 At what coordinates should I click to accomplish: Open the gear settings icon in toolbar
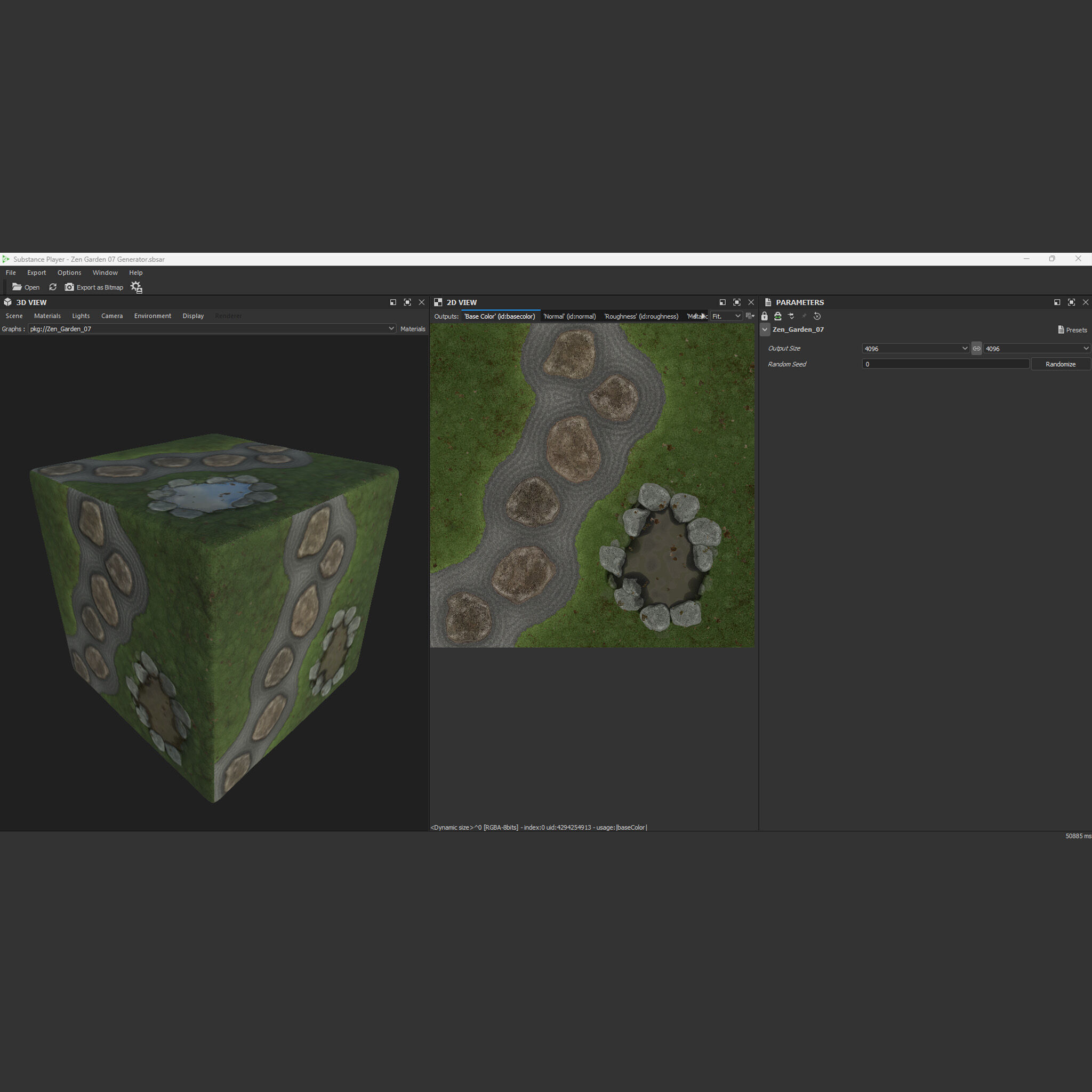[x=136, y=287]
